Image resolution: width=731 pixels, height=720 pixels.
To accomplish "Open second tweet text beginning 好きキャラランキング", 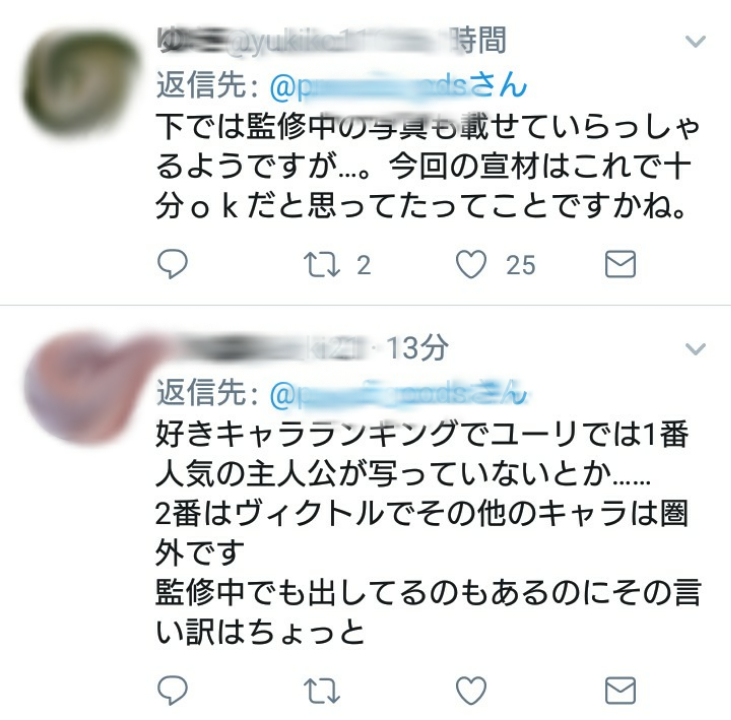I will (x=428, y=533).
